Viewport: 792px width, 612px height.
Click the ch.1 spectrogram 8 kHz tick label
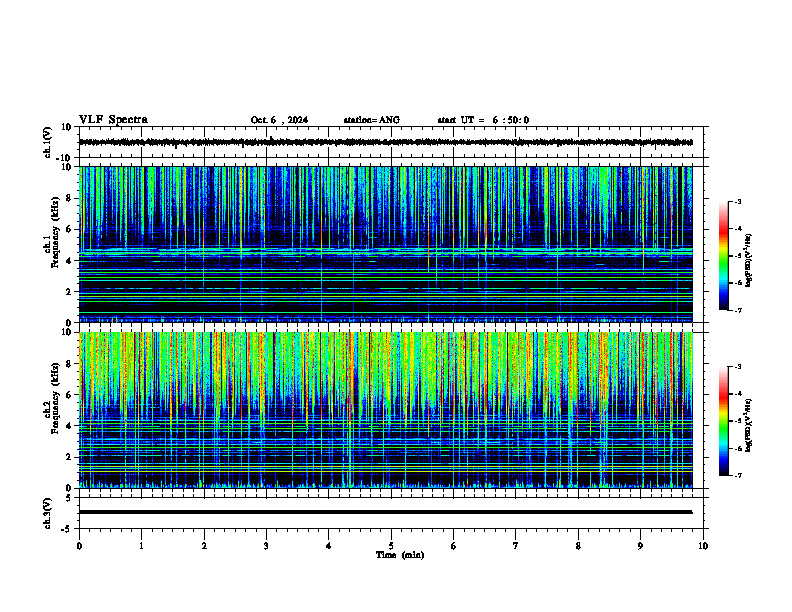69,198
